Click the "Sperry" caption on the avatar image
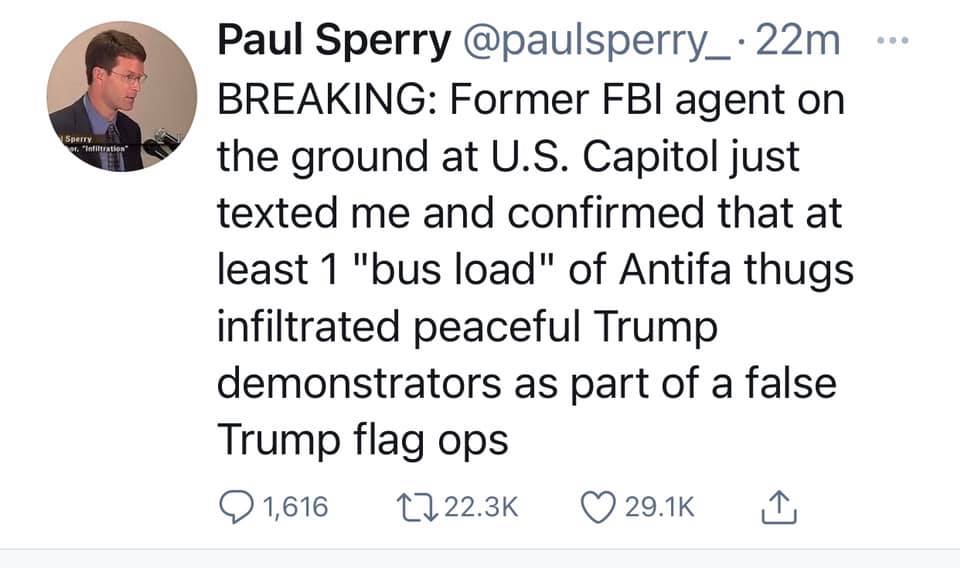Viewport: 960px width, 568px height. coord(78,138)
